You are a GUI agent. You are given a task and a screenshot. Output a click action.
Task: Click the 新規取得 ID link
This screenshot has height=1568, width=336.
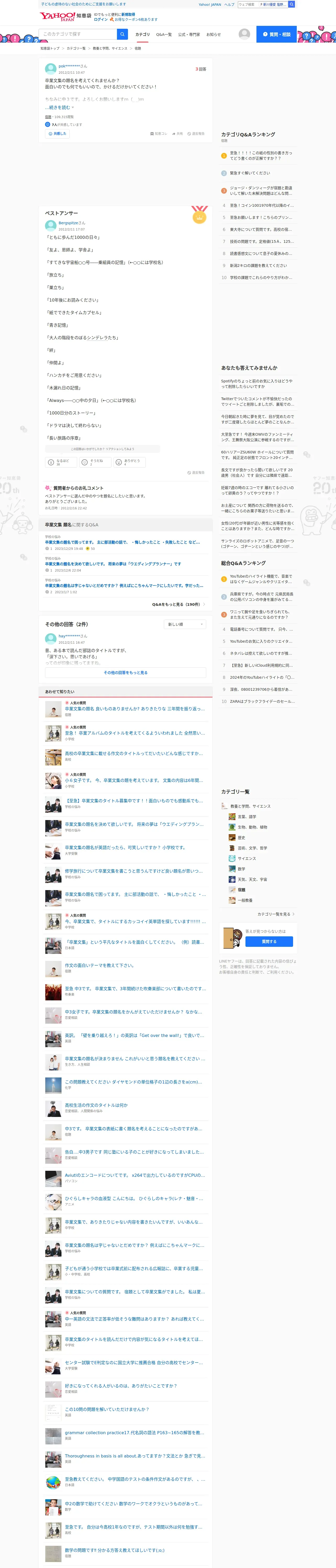[128, 14]
